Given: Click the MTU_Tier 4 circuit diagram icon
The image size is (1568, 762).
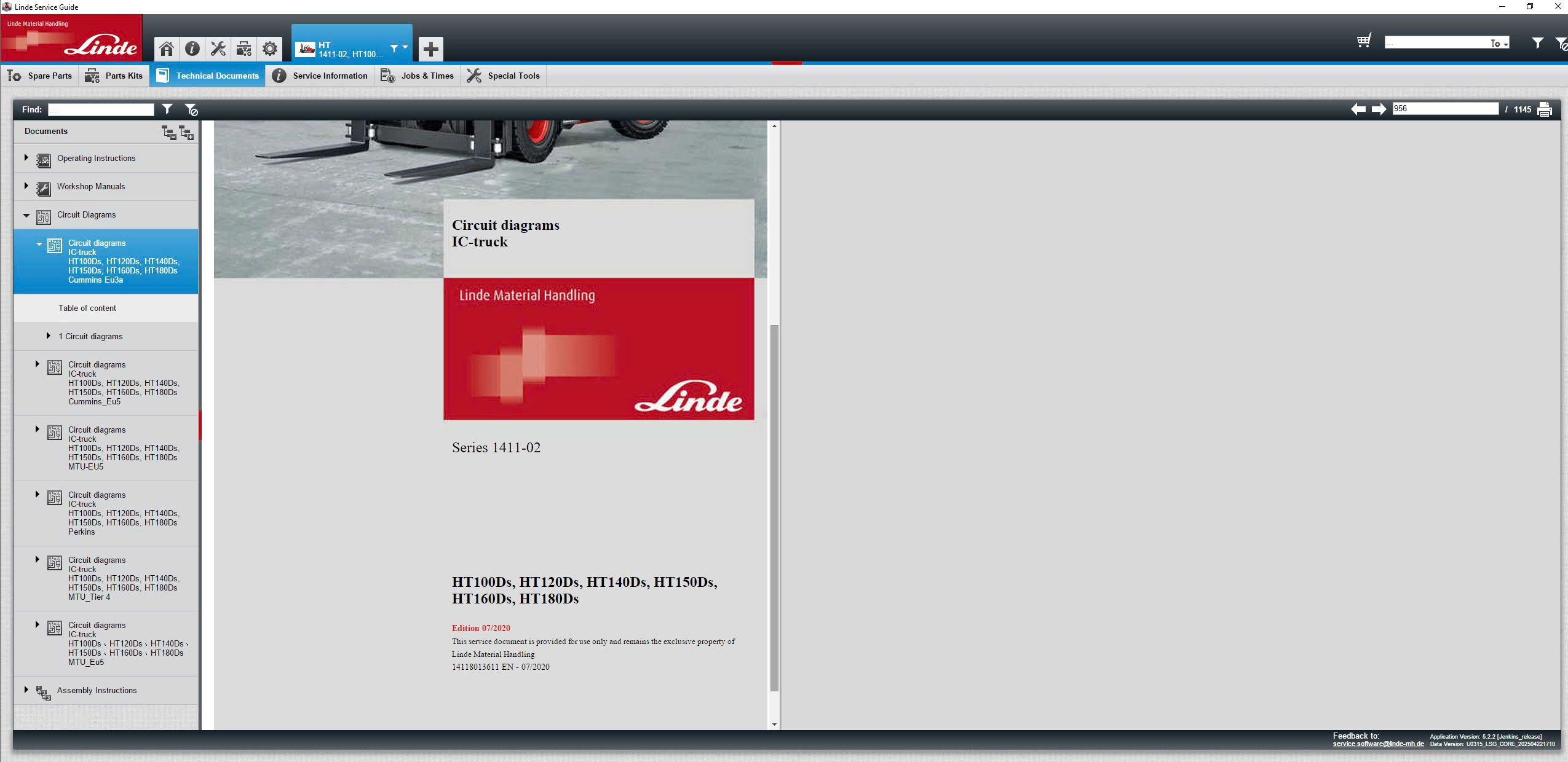Looking at the screenshot, I should (55, 563).
